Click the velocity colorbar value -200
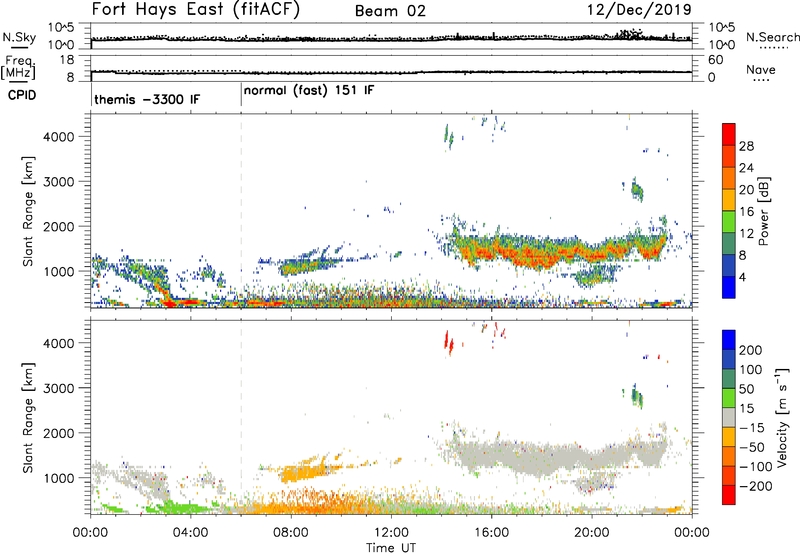The width and height of the screenshot is (800, 554). coord(755,486)
